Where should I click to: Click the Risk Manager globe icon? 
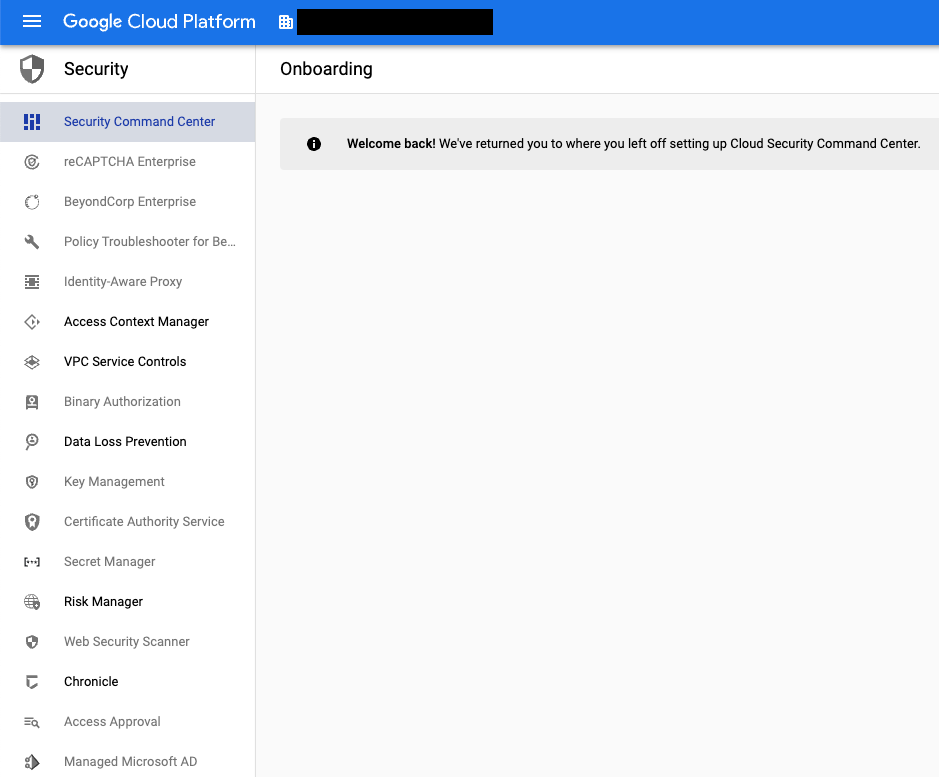[32, 601]
